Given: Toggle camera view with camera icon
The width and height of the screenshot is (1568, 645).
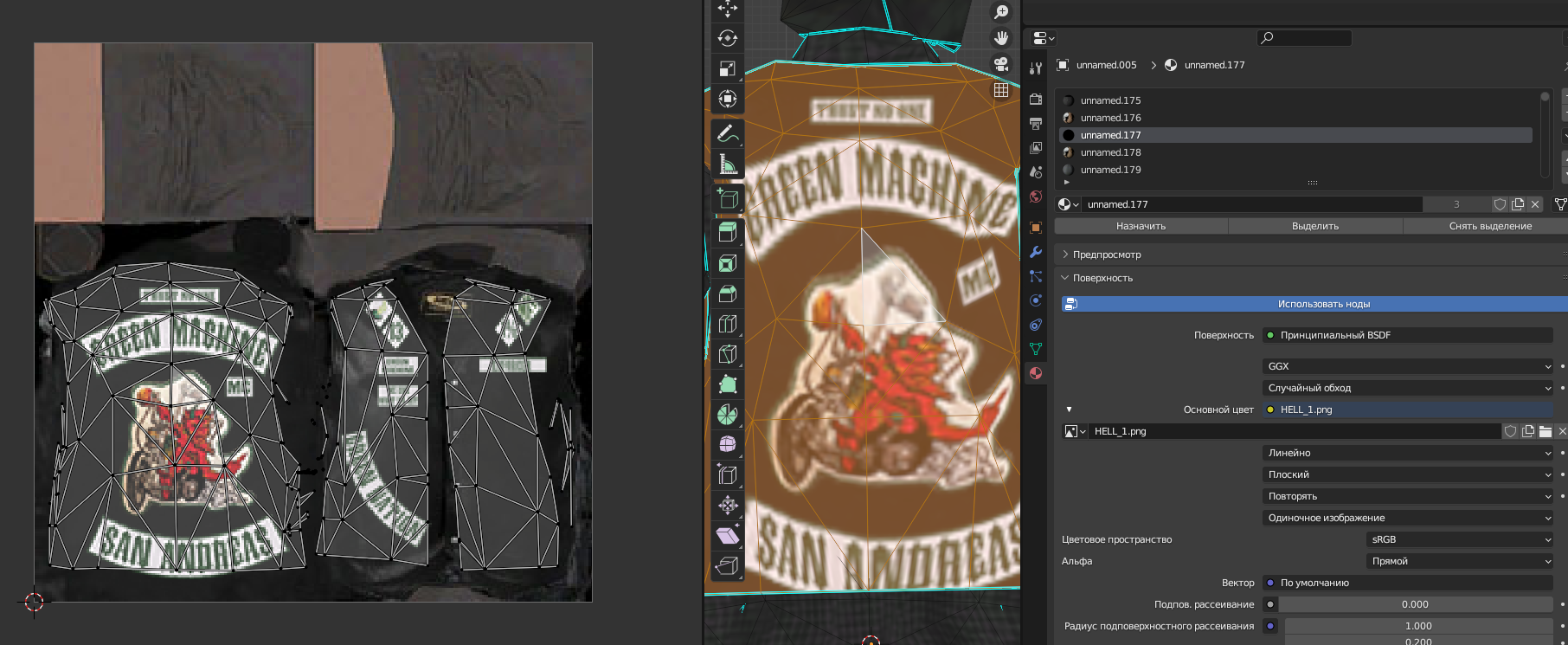Looking at the screenshot, I should tap(1001, 64).
